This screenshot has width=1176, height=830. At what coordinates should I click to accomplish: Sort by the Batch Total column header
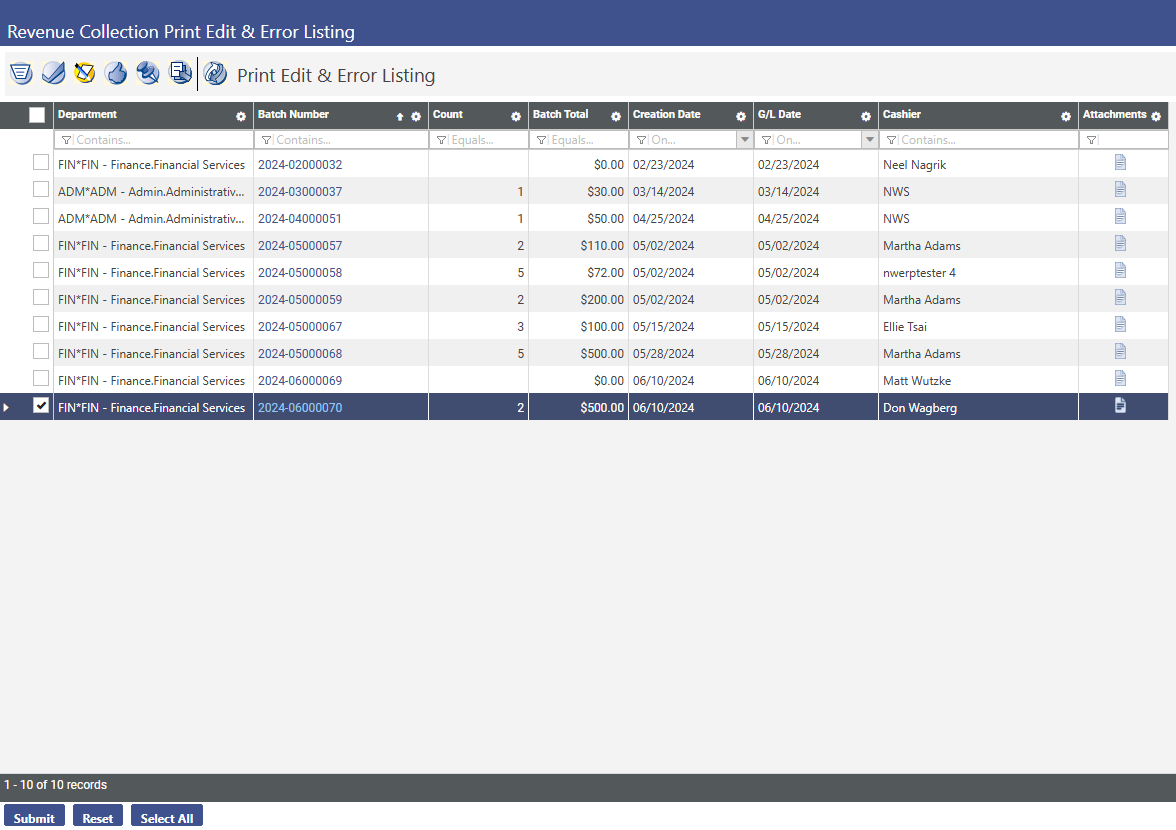tap(560, 115)
